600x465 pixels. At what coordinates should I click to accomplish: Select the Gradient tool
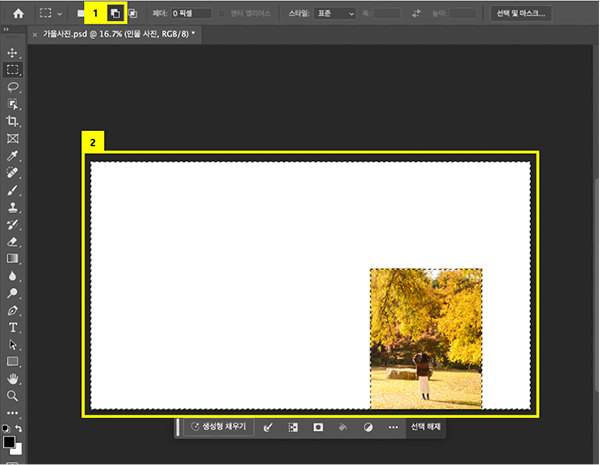coord(12,259)
